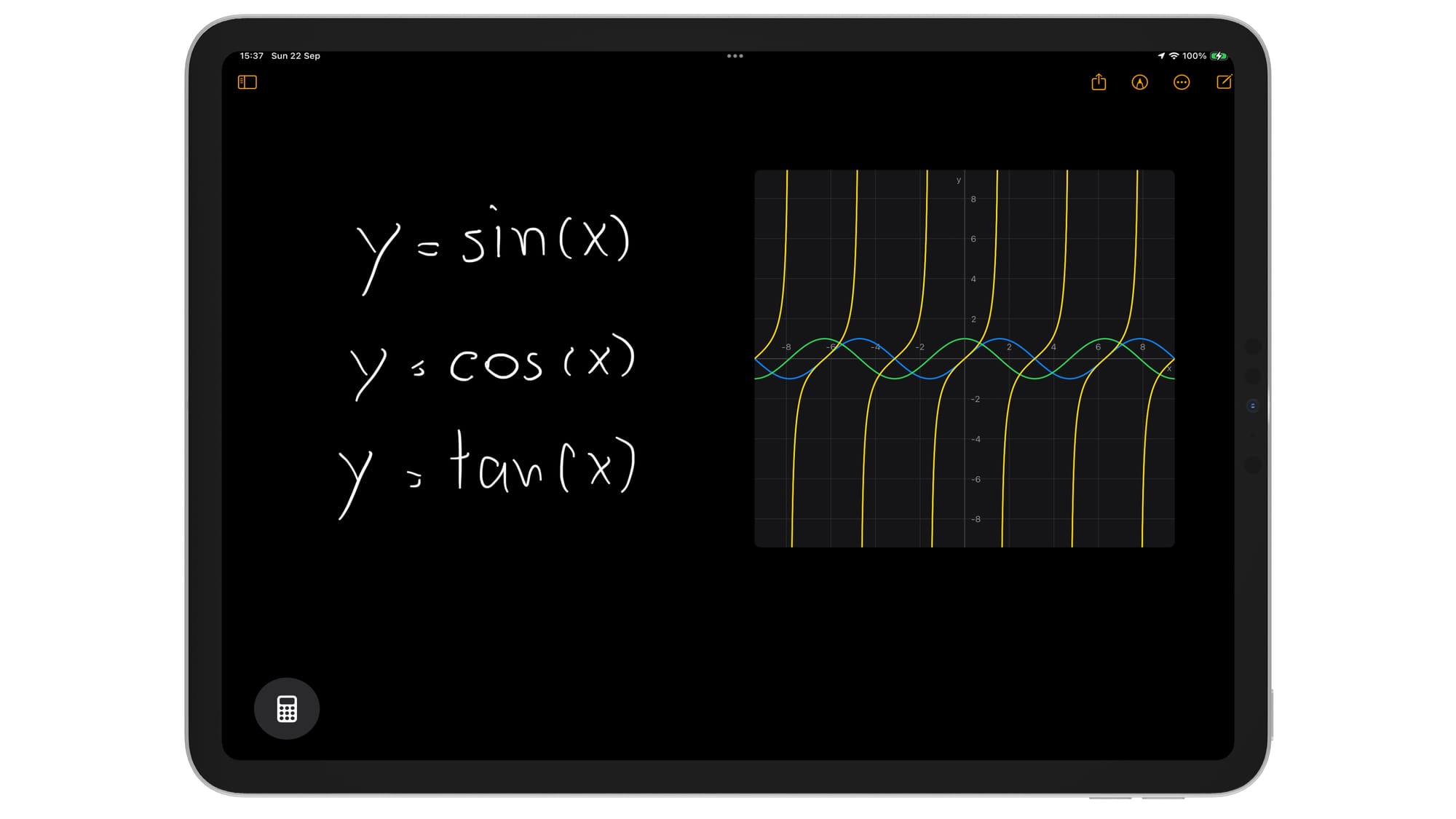
Task: Open the calculator app icon
Action: coord(288,708)
